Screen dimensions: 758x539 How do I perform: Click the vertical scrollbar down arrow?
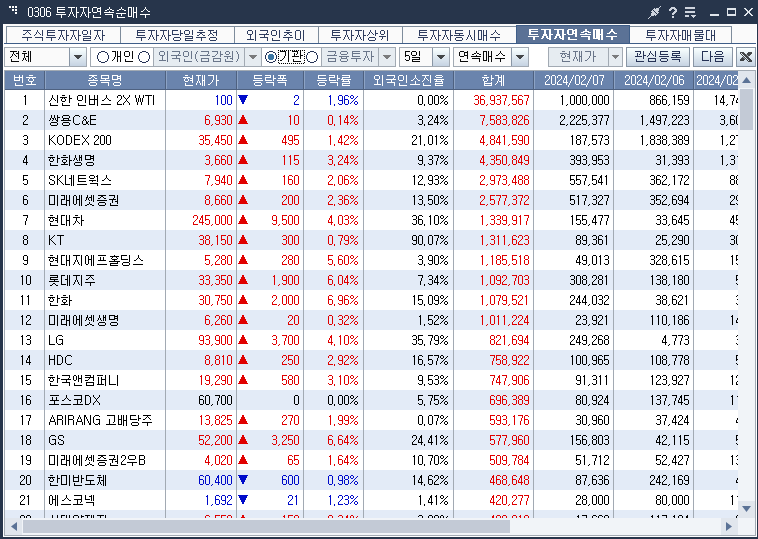746,509
